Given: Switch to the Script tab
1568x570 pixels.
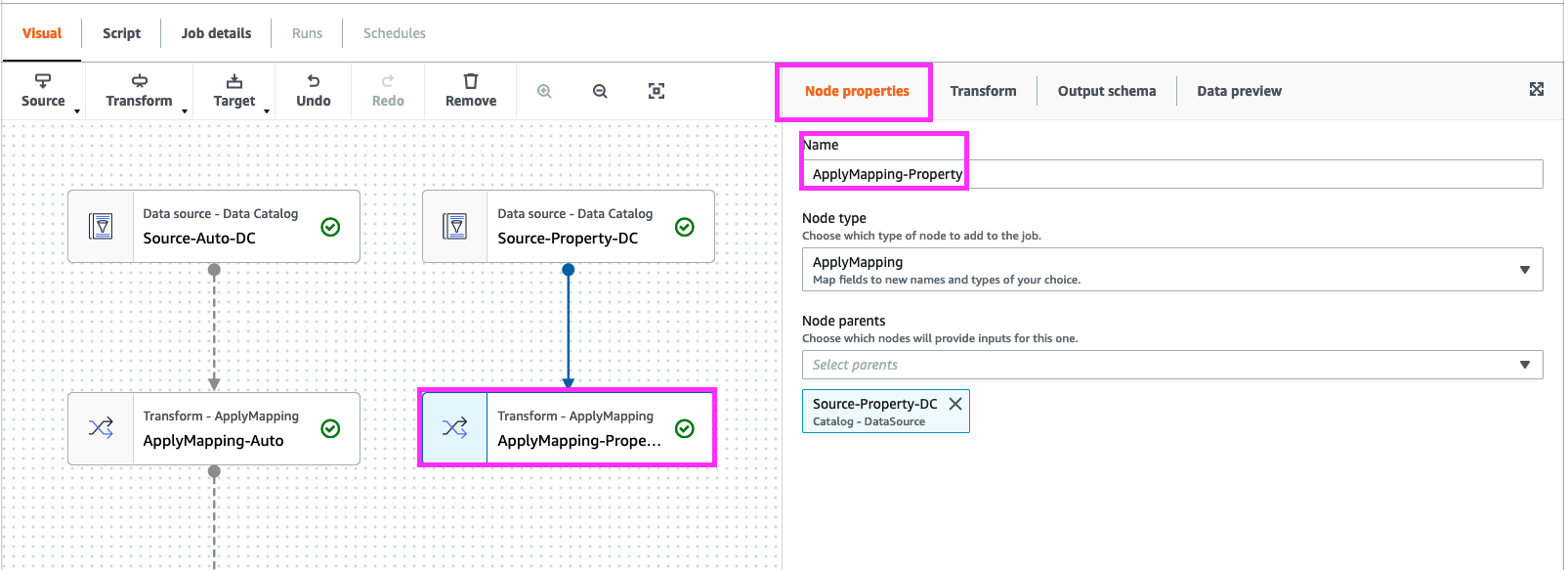Looking at the screenshot, I should [x=121, y=33].
